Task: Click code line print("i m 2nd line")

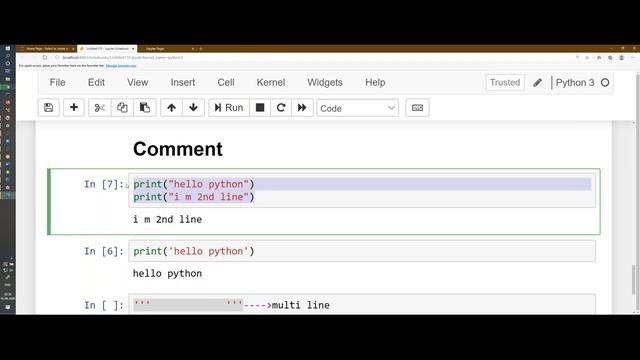Action: tap(194, 197)
